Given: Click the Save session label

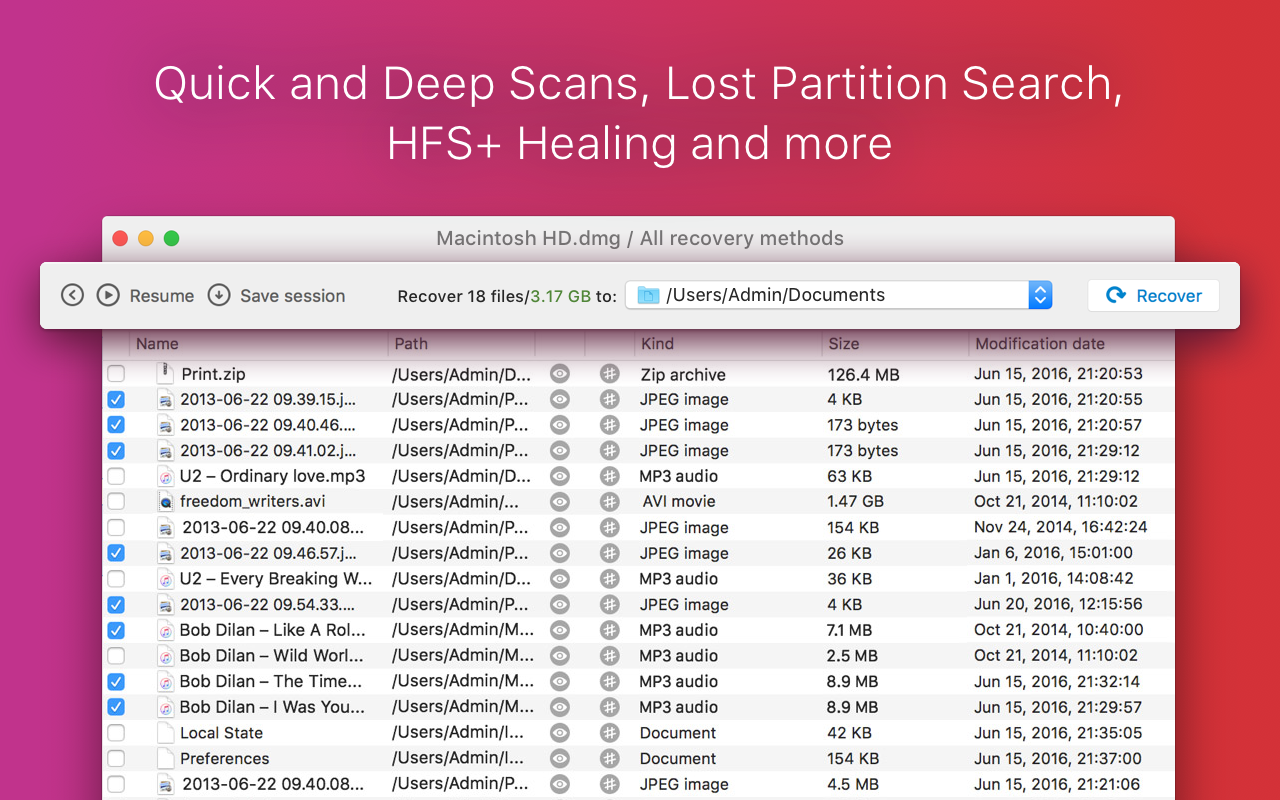Looking at the screenshot, I should tap(292, 296).
